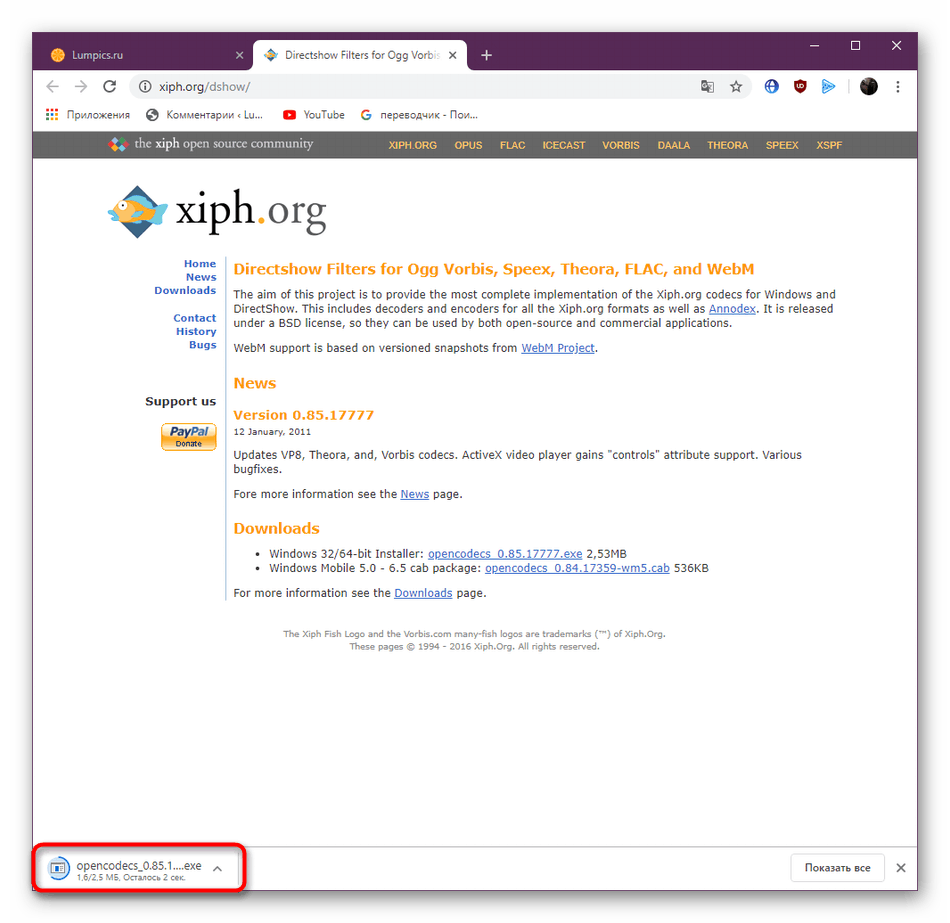Open the user profile avatar
Screen dimensions: 950x923
868,87
